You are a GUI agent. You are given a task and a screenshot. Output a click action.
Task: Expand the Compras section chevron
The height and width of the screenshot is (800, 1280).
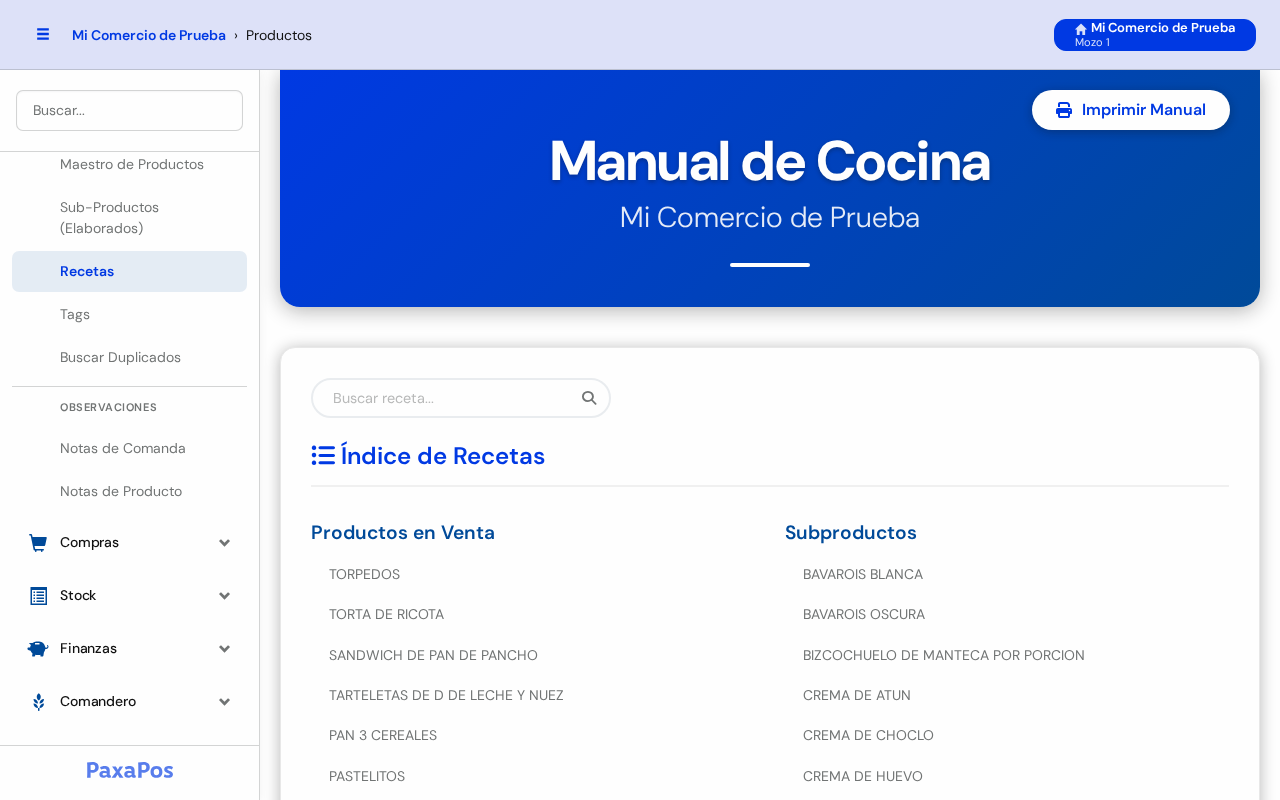point(225,543)
